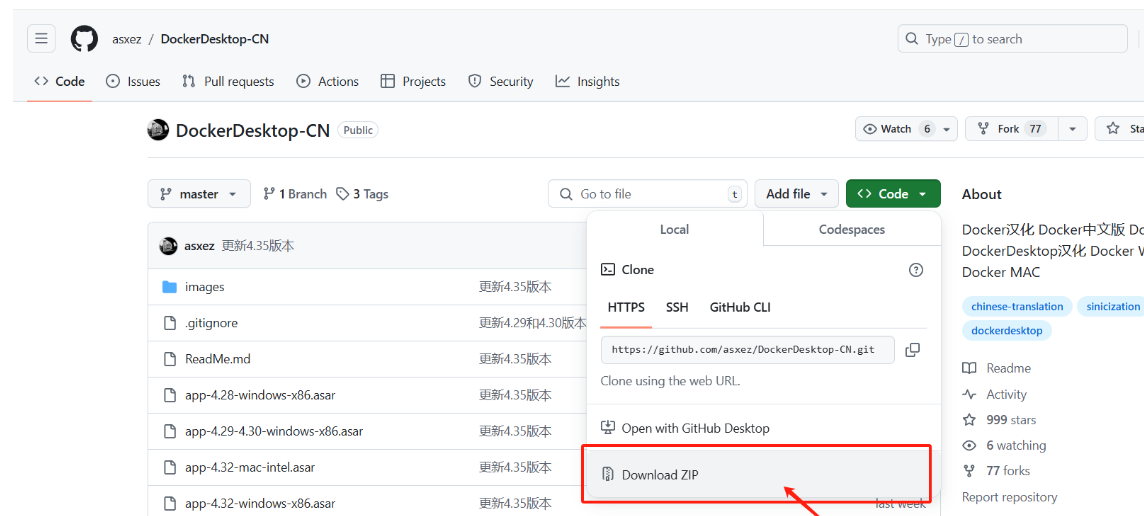This screenshot has height=516, width=1144.
Task: Click the Download ZIP archive icon
Action: 607,475
